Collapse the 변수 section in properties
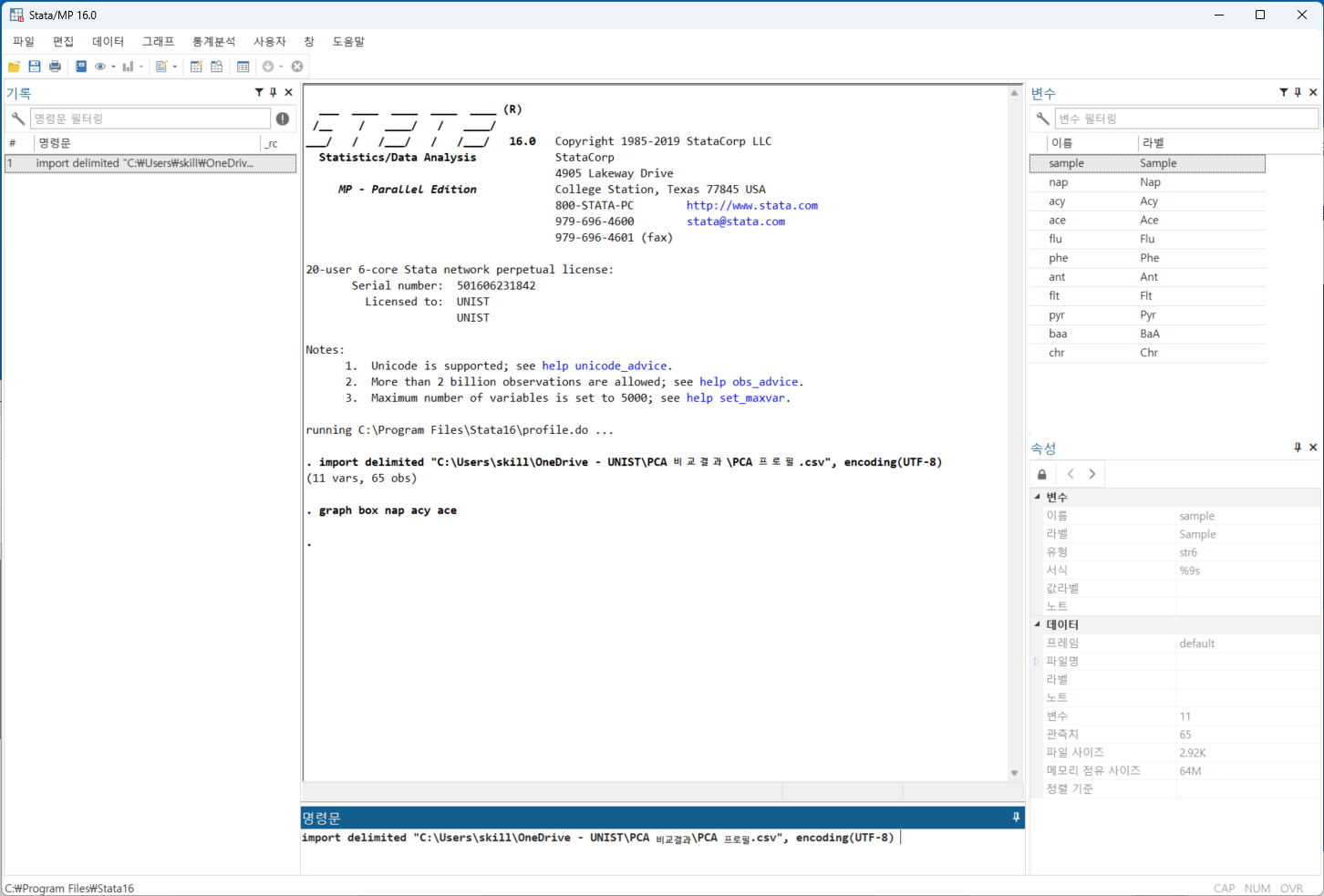 [1038, 497]
